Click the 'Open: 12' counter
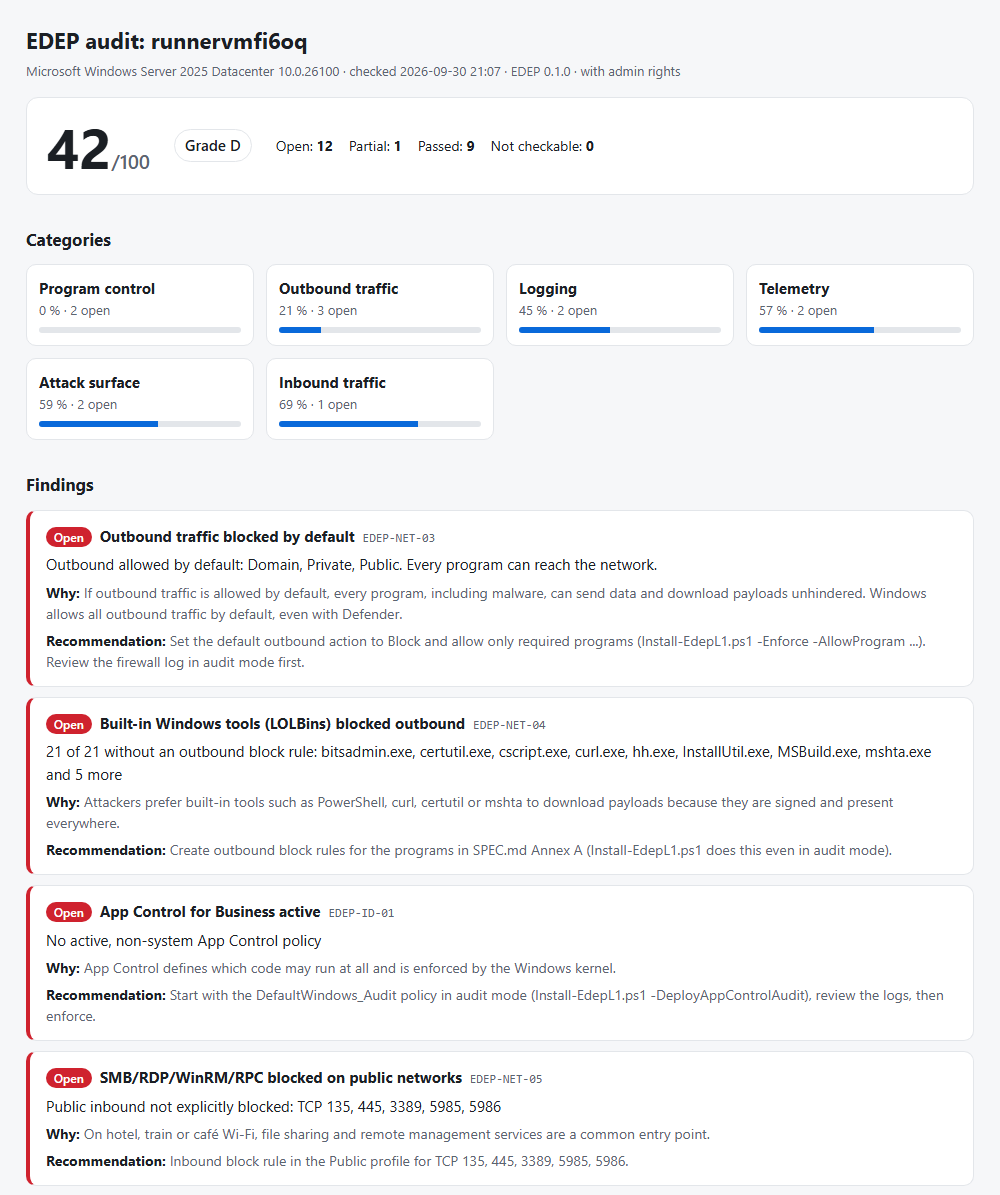The width and height of the screenshot is (1000, 1195). point(304,146)
